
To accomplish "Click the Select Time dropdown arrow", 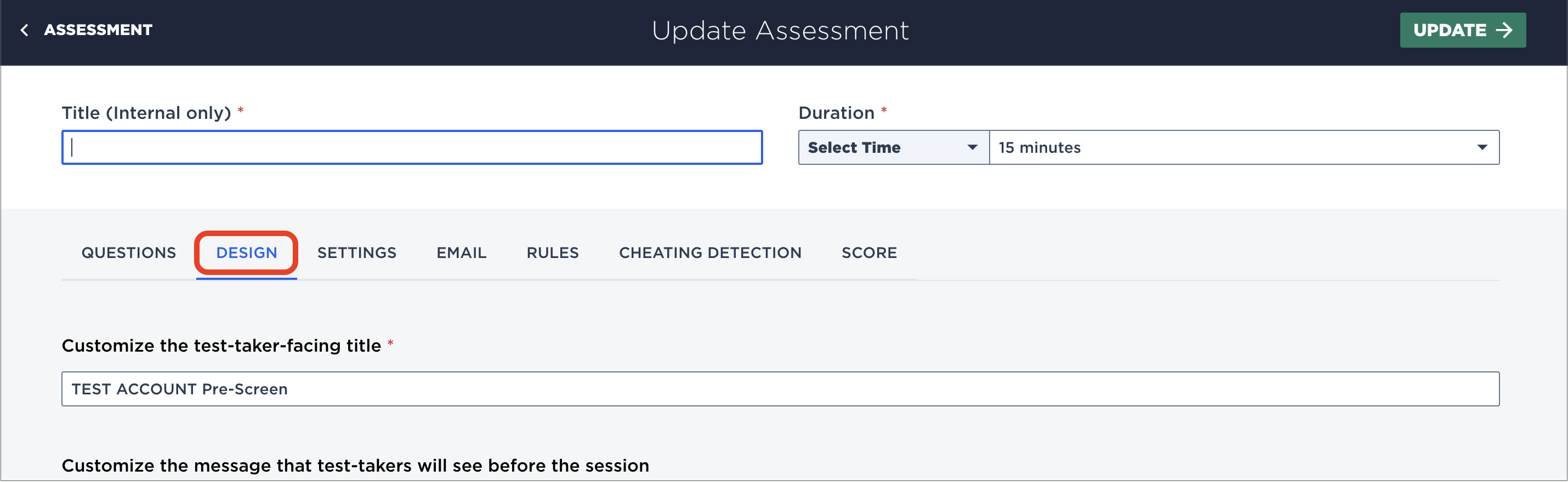I will coord(972,147).
